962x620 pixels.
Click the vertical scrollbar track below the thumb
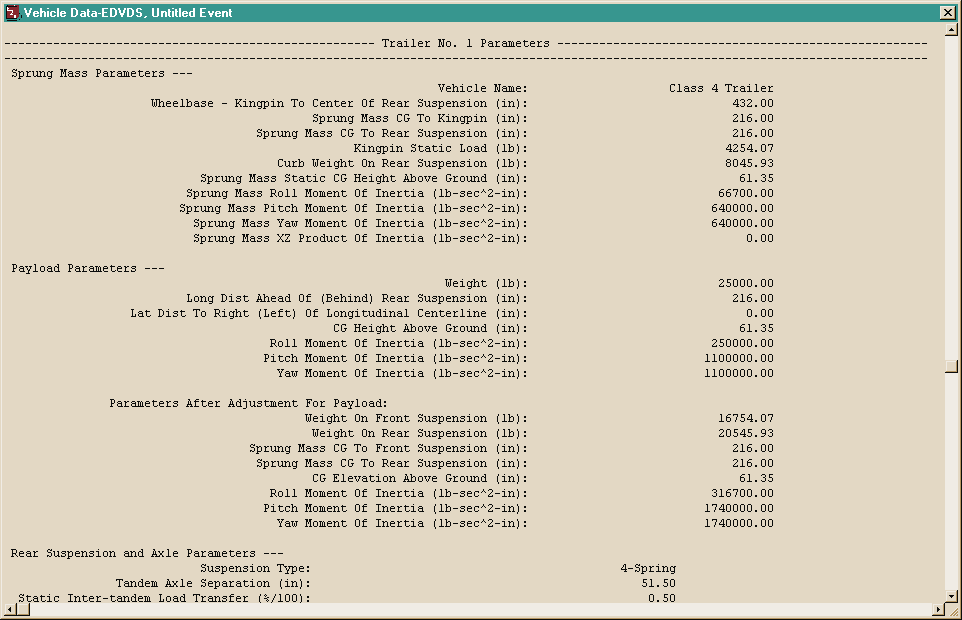[x=952, y=481]
